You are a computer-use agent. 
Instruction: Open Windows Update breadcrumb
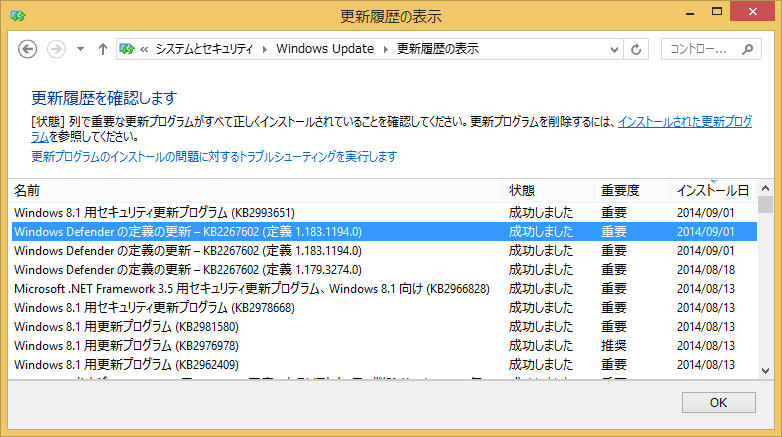[x=325, y=49]
